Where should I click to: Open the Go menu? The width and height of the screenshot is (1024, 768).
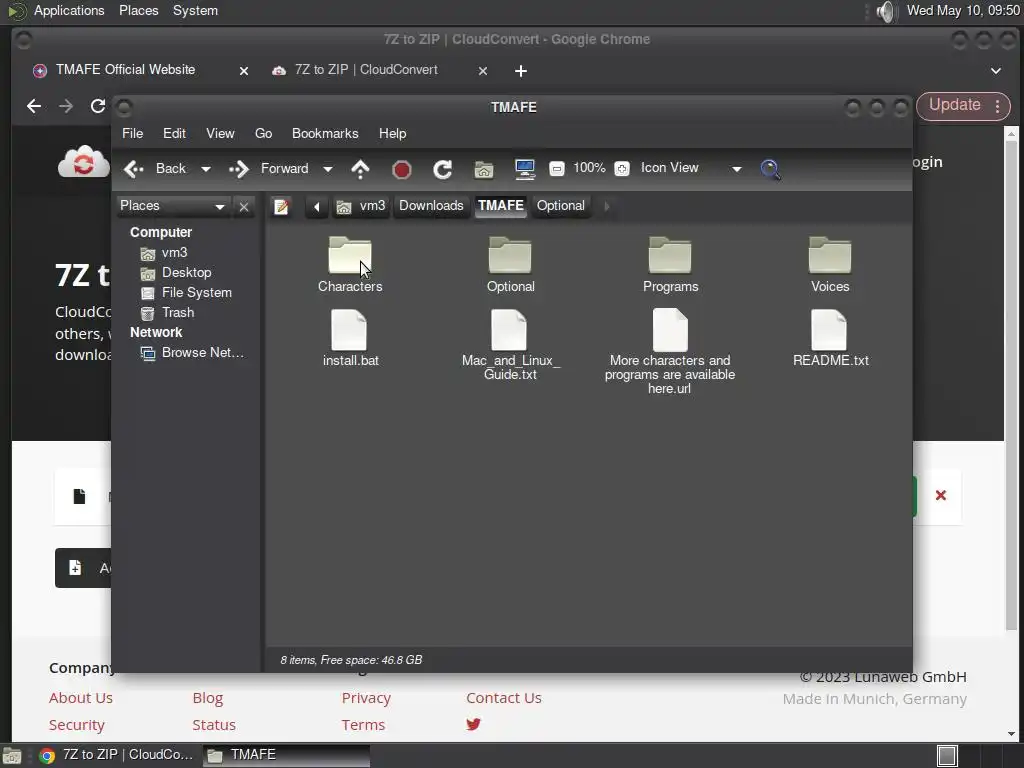click(263, 133)
